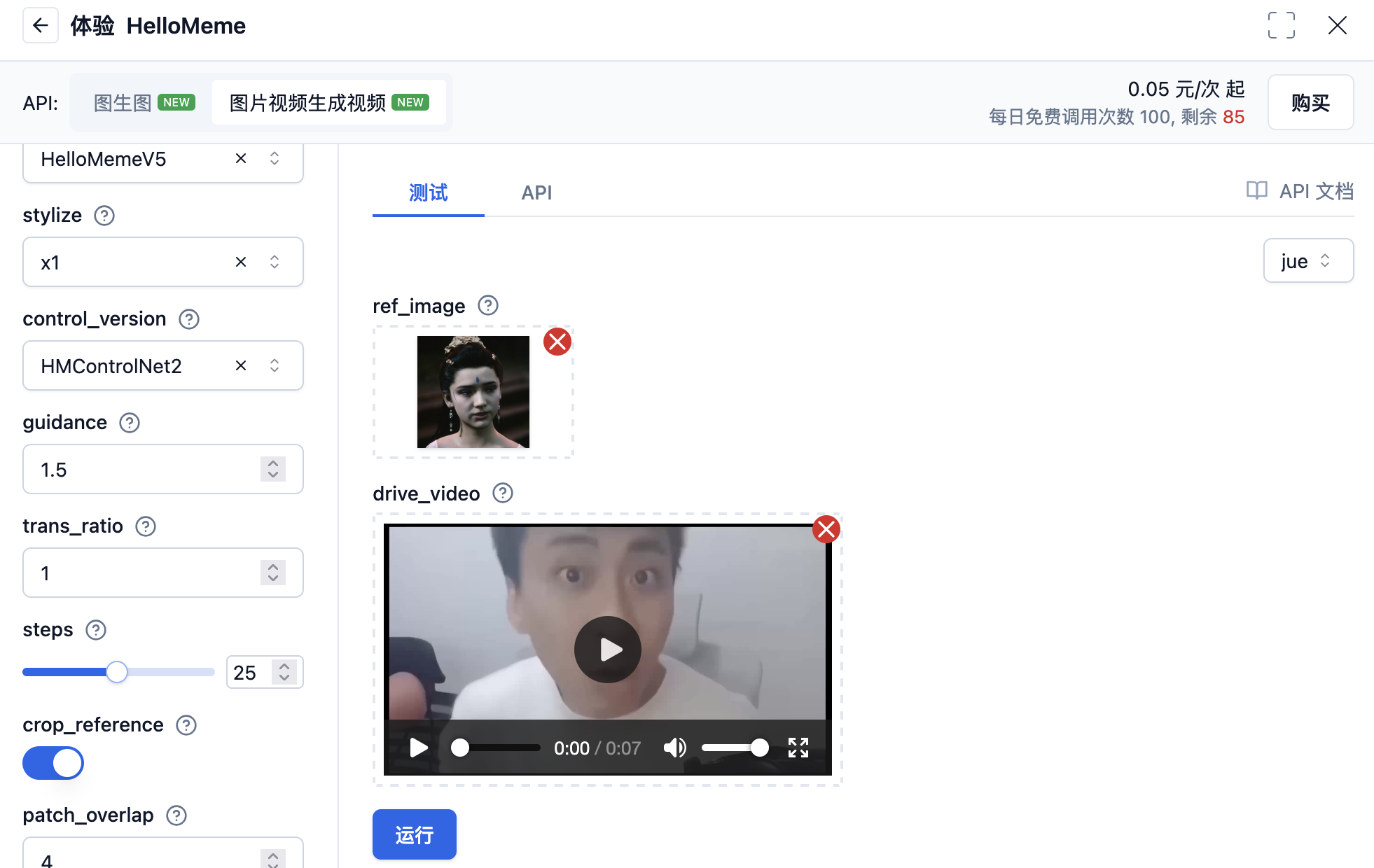Mute the drive video audio
The image size is (1374, 868).
coord(674,748)
